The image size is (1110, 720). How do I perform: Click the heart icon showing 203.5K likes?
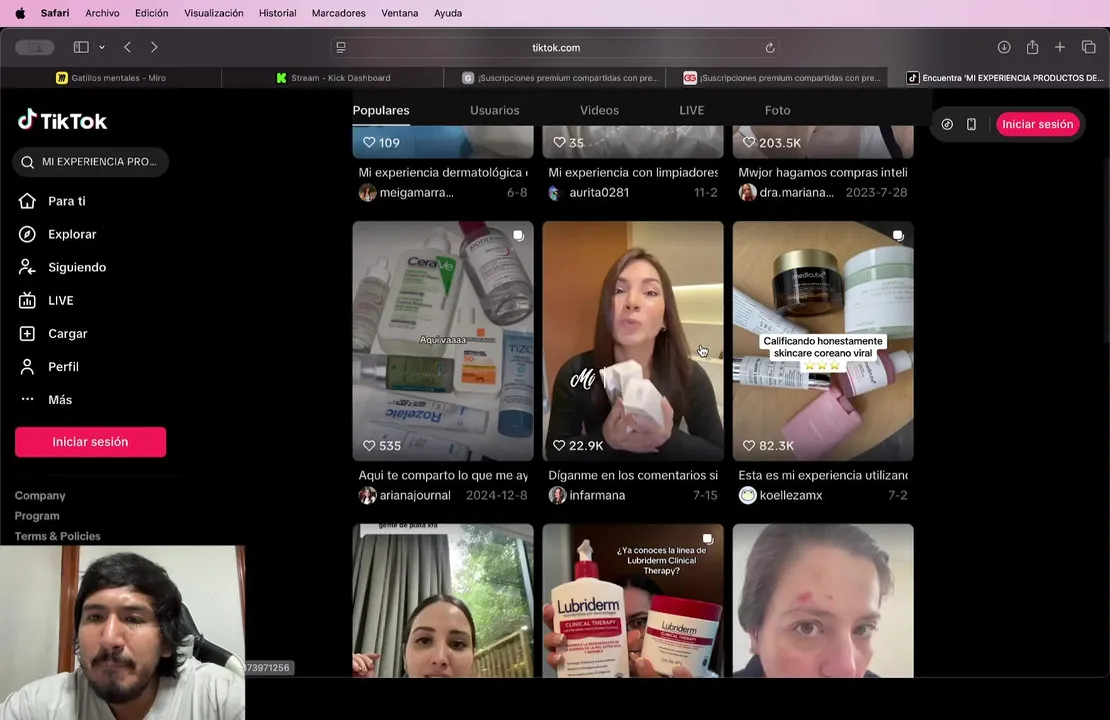pyautogui.click(x=749, y=142)
